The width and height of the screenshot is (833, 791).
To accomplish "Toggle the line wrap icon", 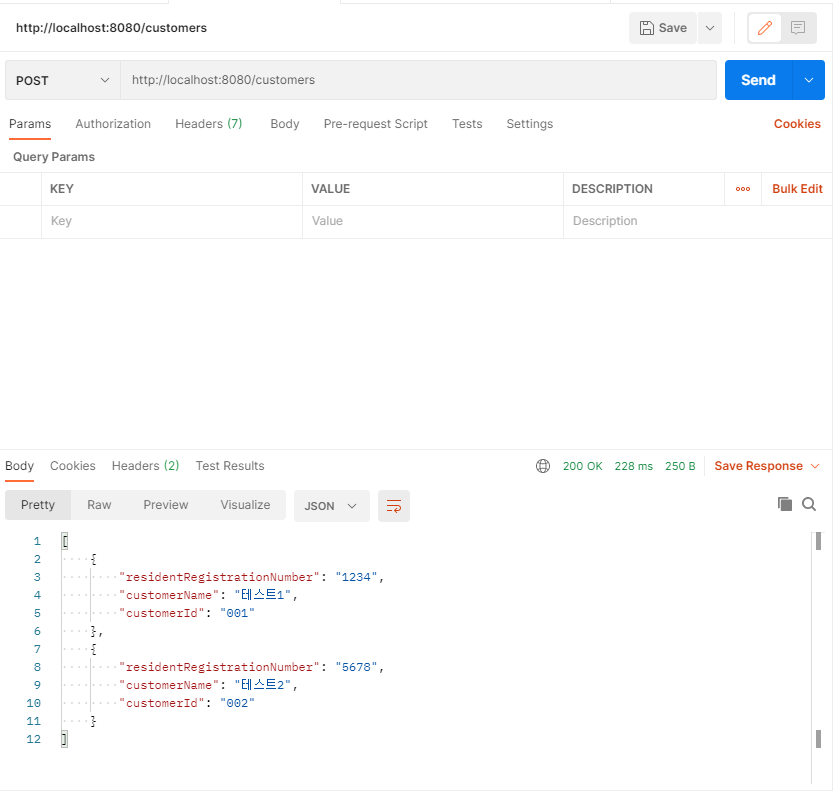I will click(x=394, y=506).
